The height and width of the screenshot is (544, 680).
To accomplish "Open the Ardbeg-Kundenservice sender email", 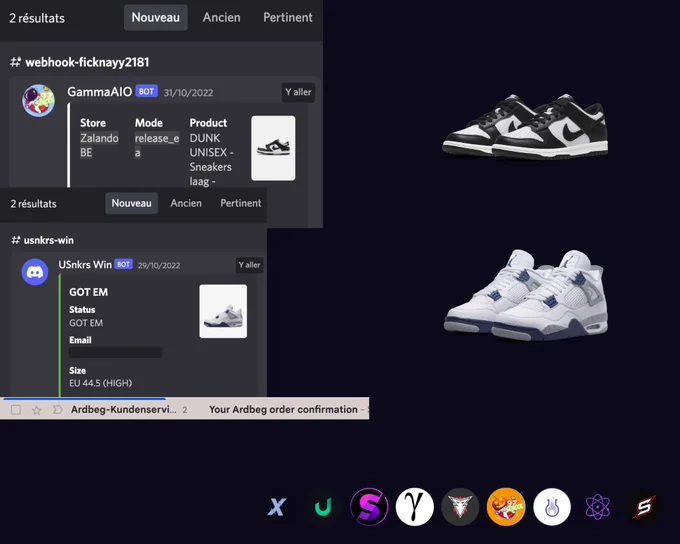I will (x=124, y=410).
